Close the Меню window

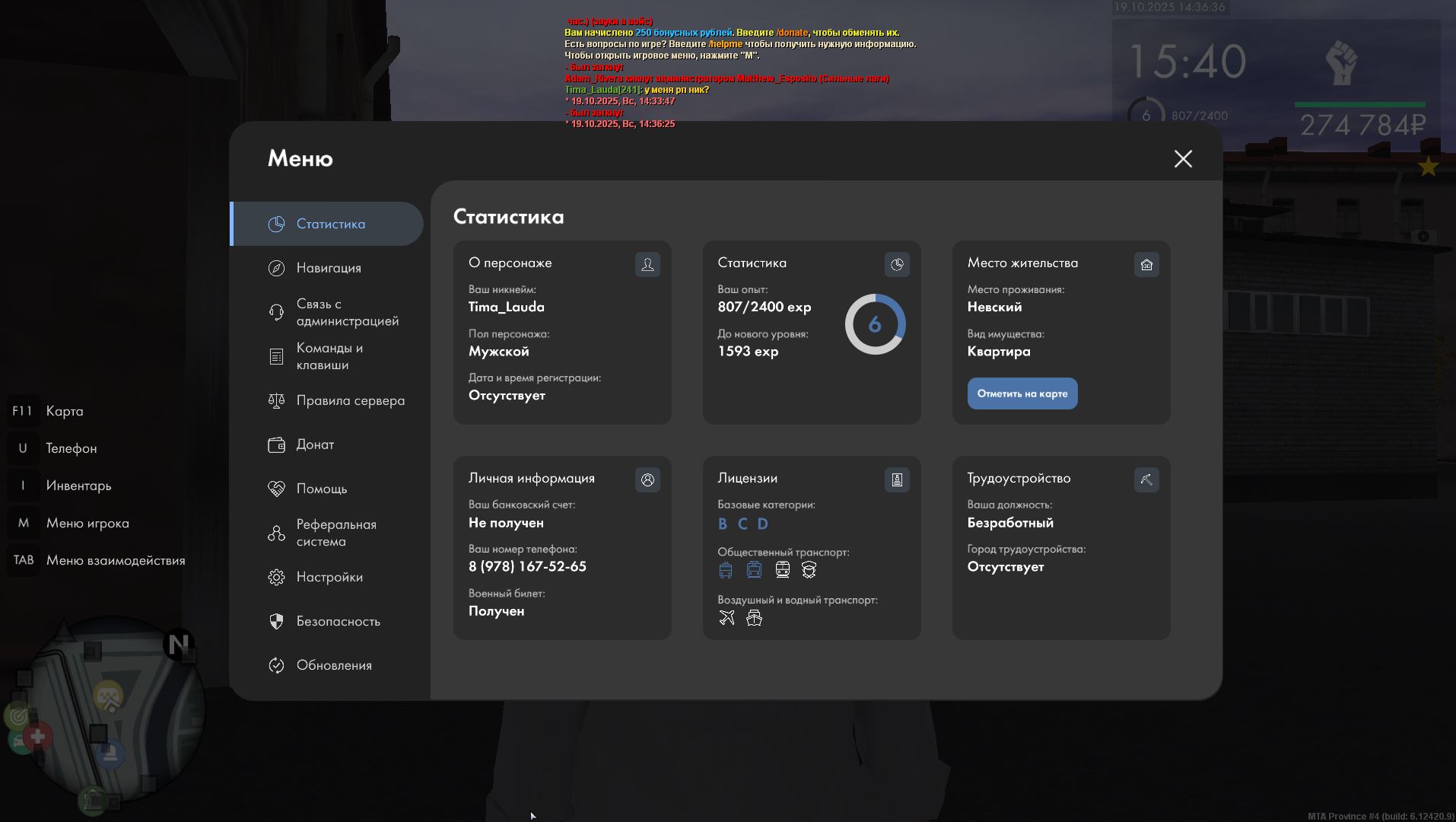(1183, 158)
